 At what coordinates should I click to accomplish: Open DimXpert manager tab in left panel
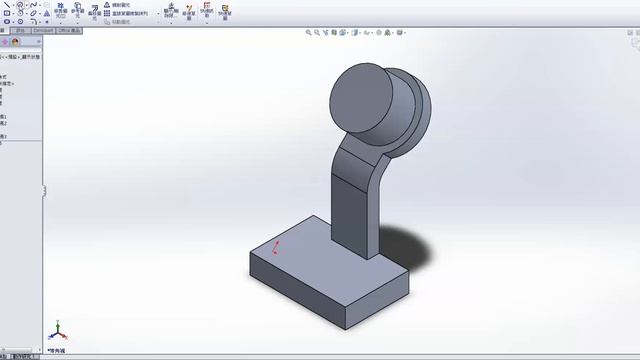point(5,42)
